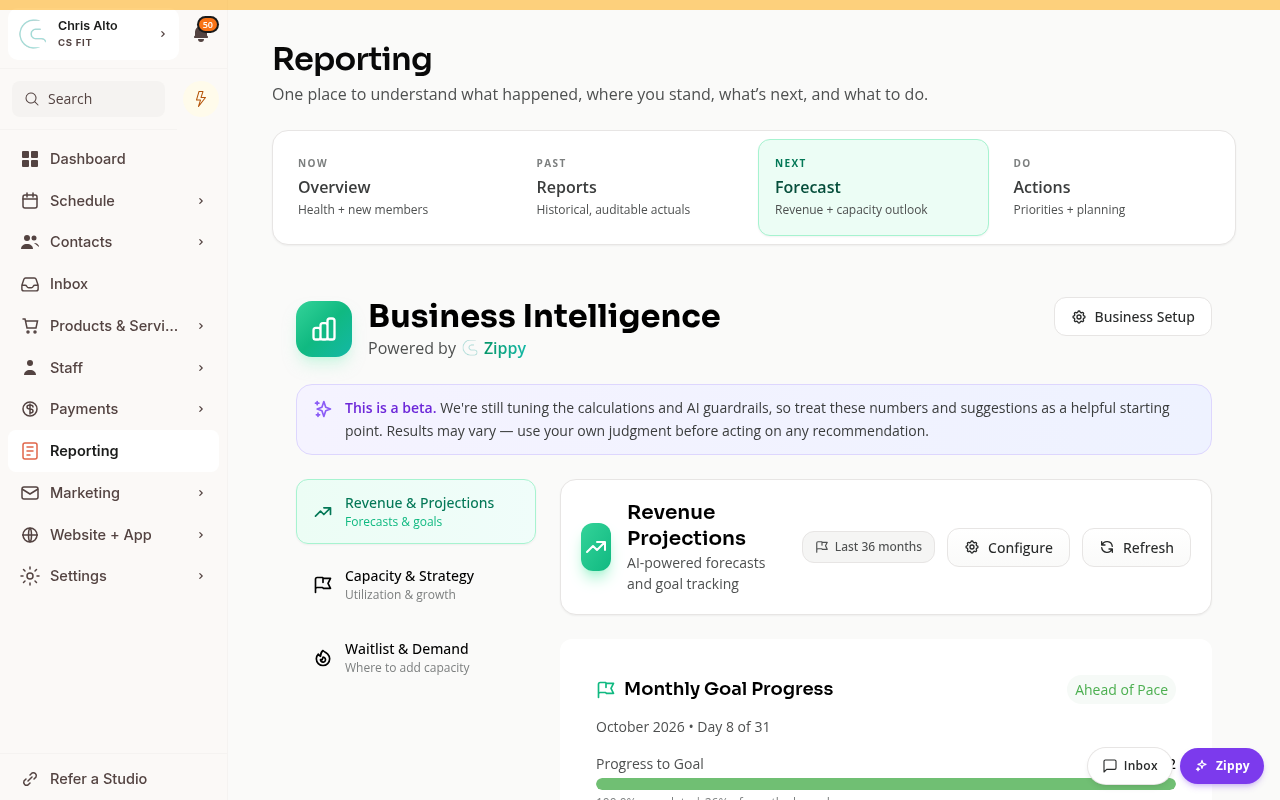Open the floating Inbox button
1280x800 pixels.
pos(1130,766)
